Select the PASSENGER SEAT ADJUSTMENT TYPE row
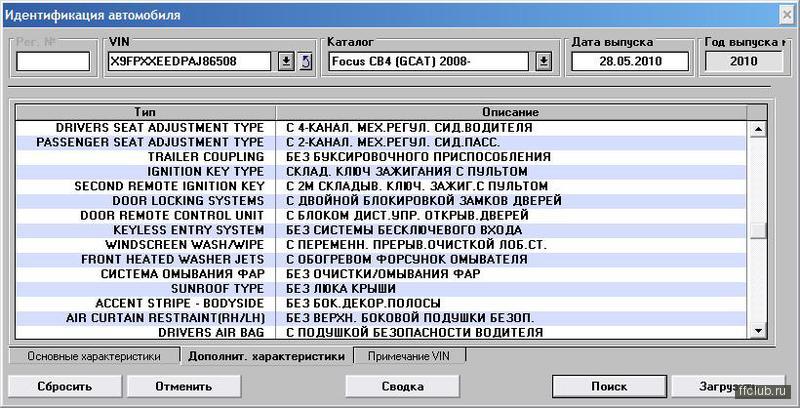Viewport: 800px width, 408px height. point(381,142)
